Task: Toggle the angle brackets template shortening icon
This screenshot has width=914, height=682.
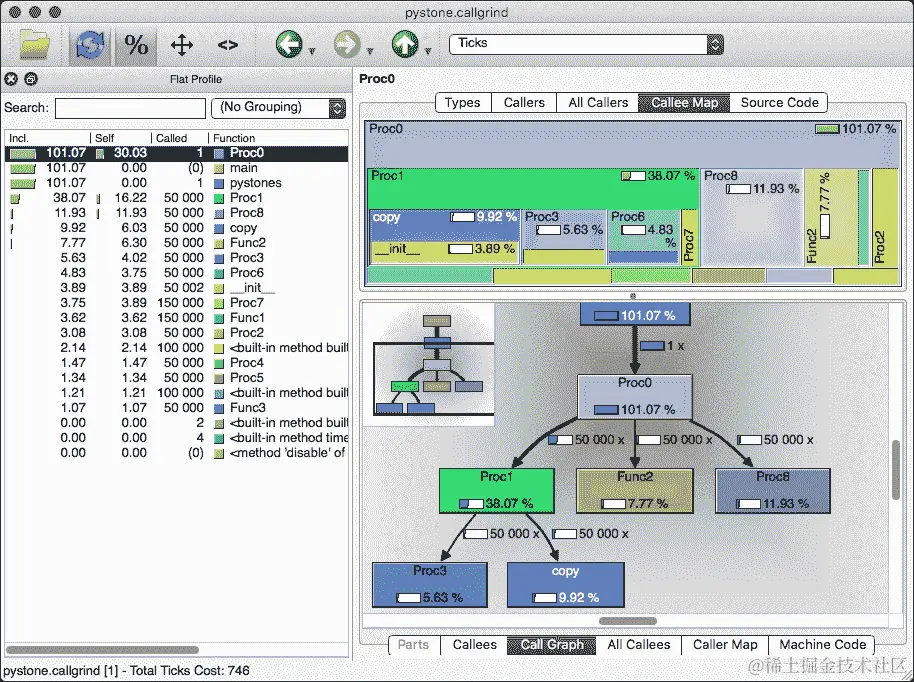Action: tap(227, 45)
